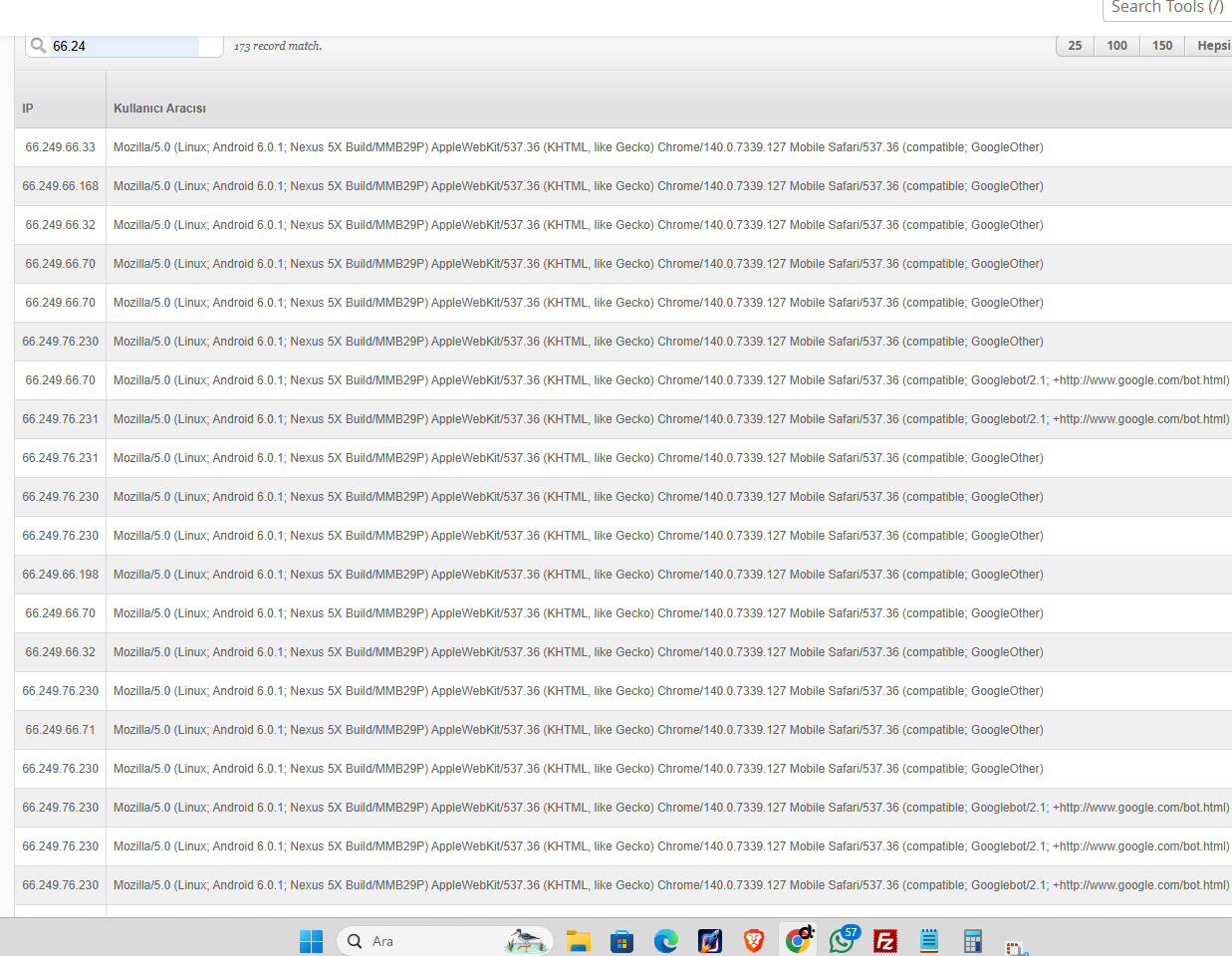1232x956 pixels.
Task: Click the '173 record match.' status text
Action: point(278,46)
